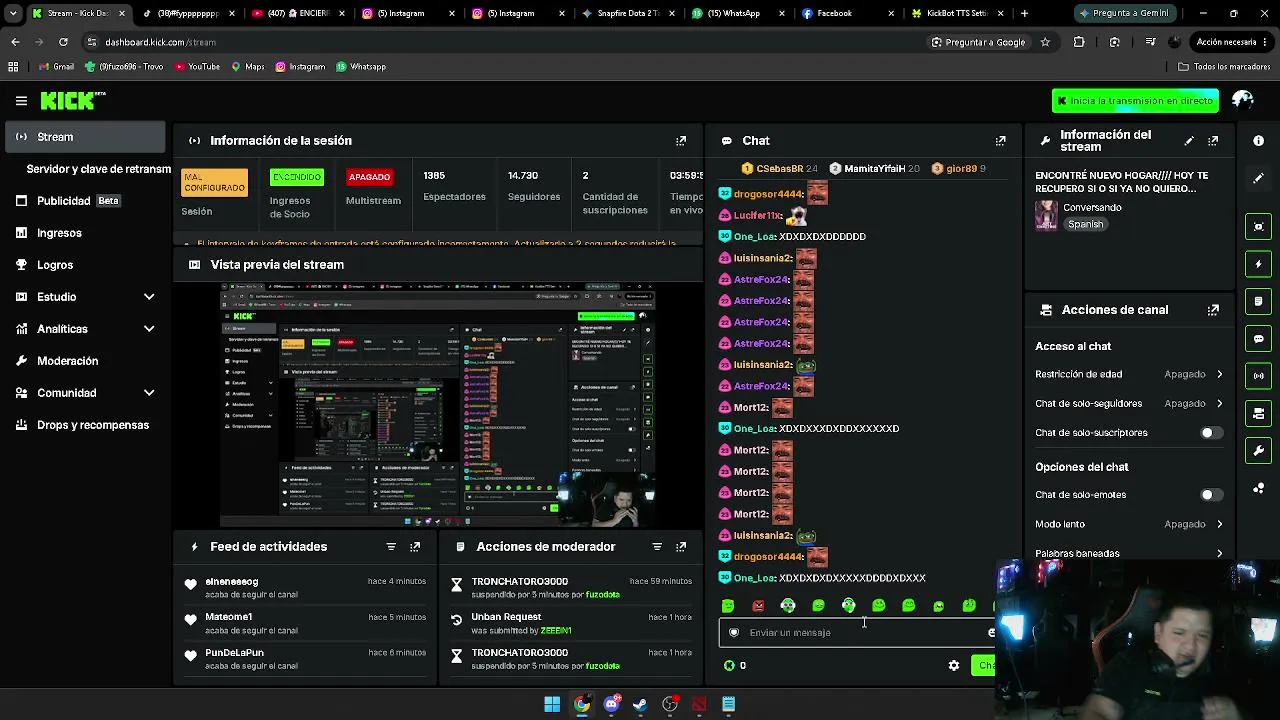Open Chat de solo-seguidores options
The width and height of the screenshot is (1280, 720).
click(1129, 404)
